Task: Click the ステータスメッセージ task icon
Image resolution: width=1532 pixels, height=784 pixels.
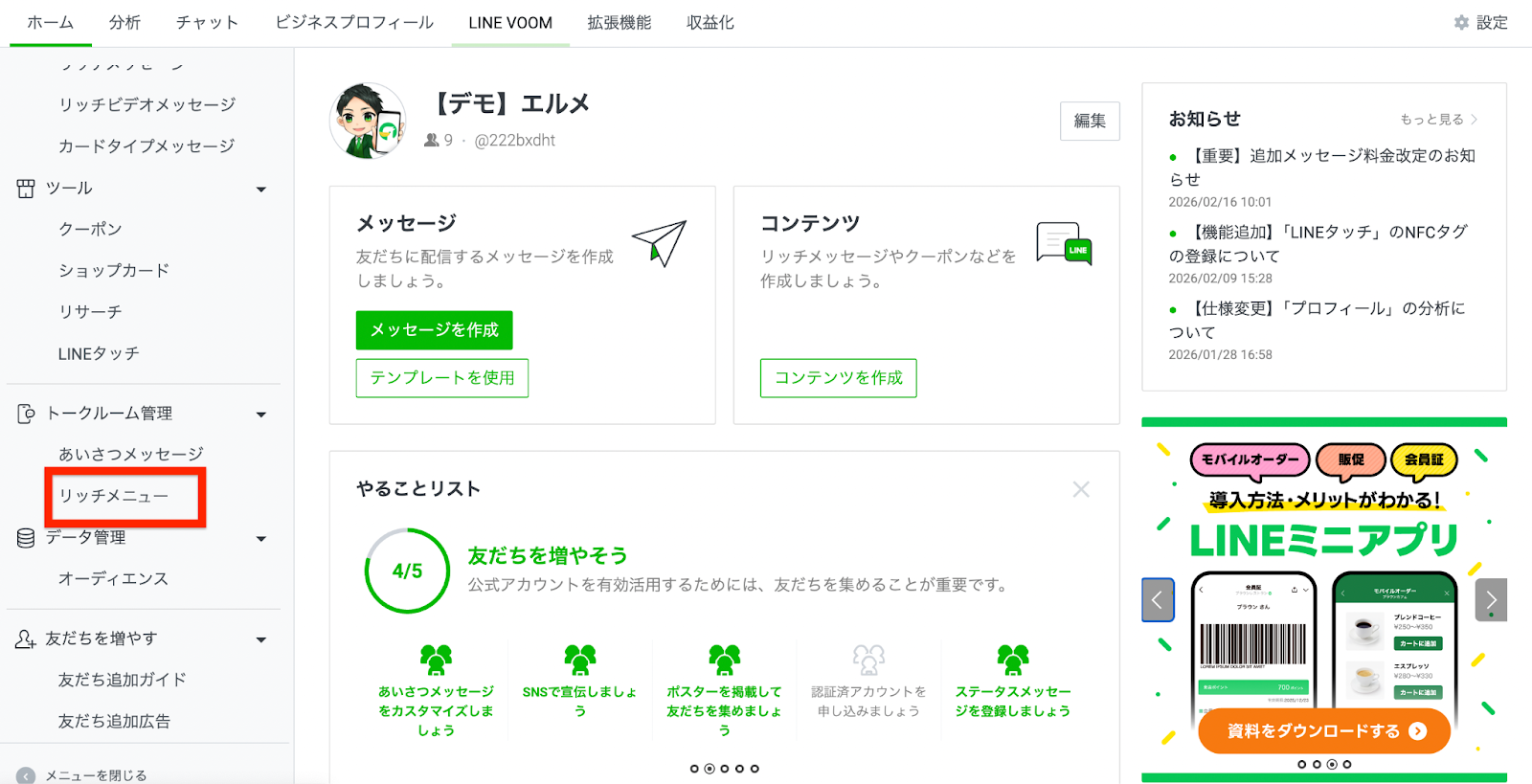Action: [x=1012, y=659]
